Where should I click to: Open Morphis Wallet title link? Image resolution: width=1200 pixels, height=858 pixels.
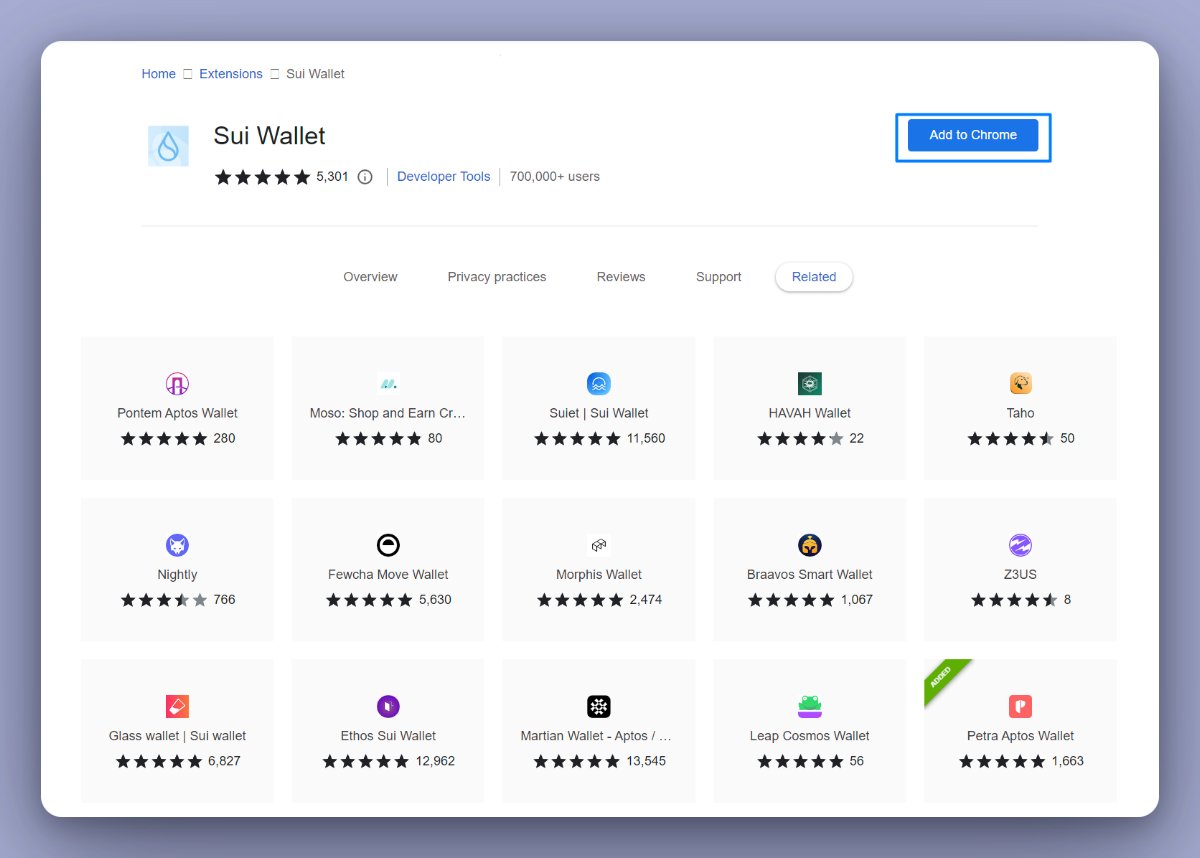(x=599, y=575)
